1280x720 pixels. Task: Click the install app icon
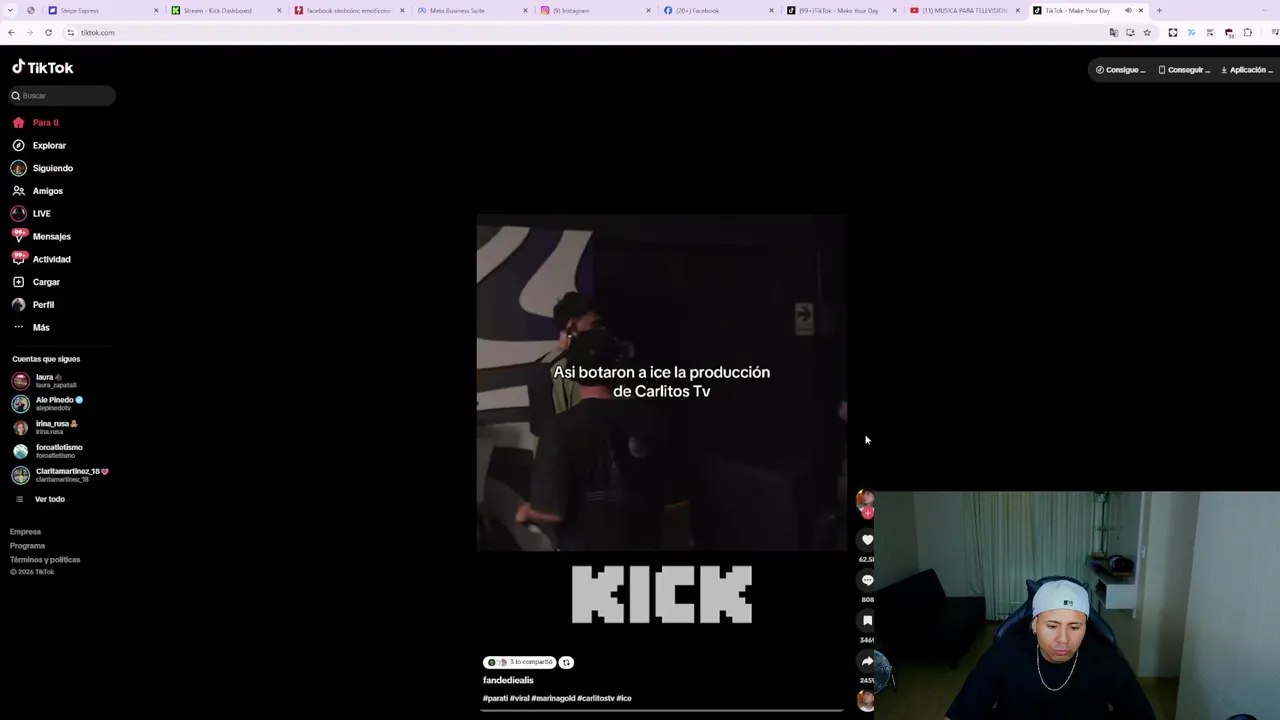click(1130, 32)
